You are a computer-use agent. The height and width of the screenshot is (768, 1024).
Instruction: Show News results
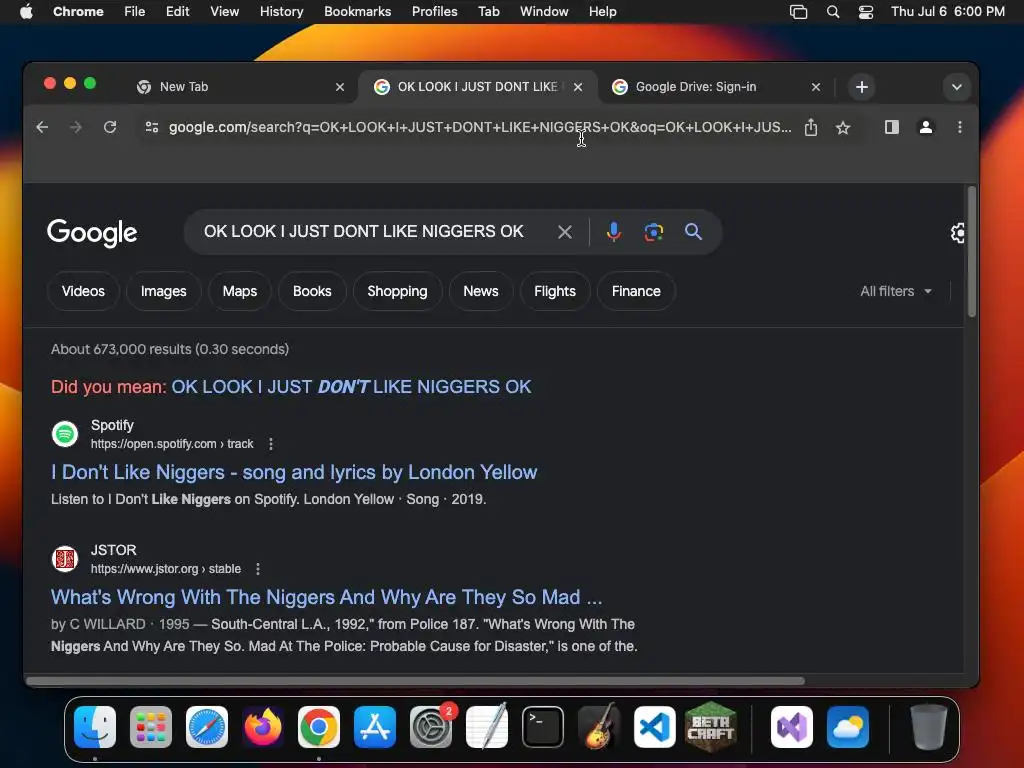click(x=481, y=291)
